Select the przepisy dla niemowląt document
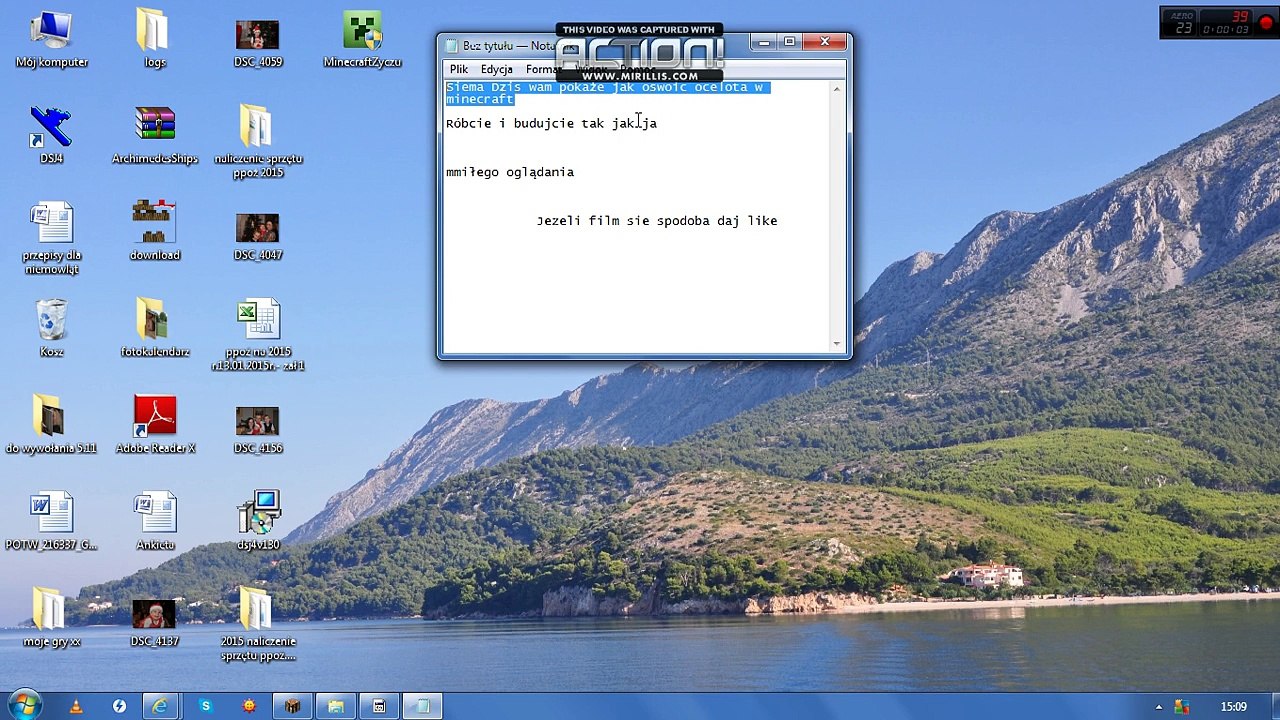This screenshot has width=1280, height=720. tap(51, 239)
